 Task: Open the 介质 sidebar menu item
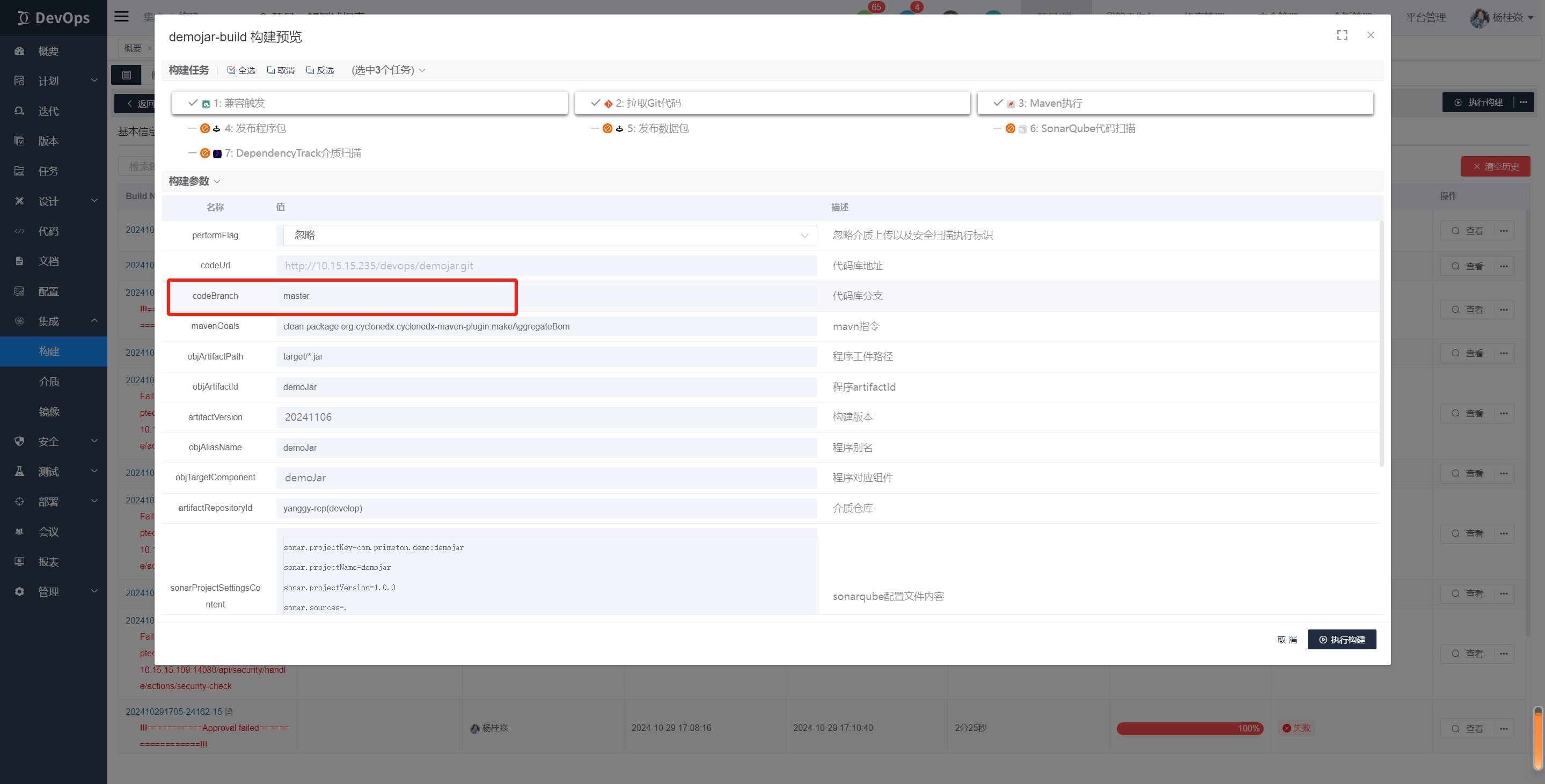(49, 382)
